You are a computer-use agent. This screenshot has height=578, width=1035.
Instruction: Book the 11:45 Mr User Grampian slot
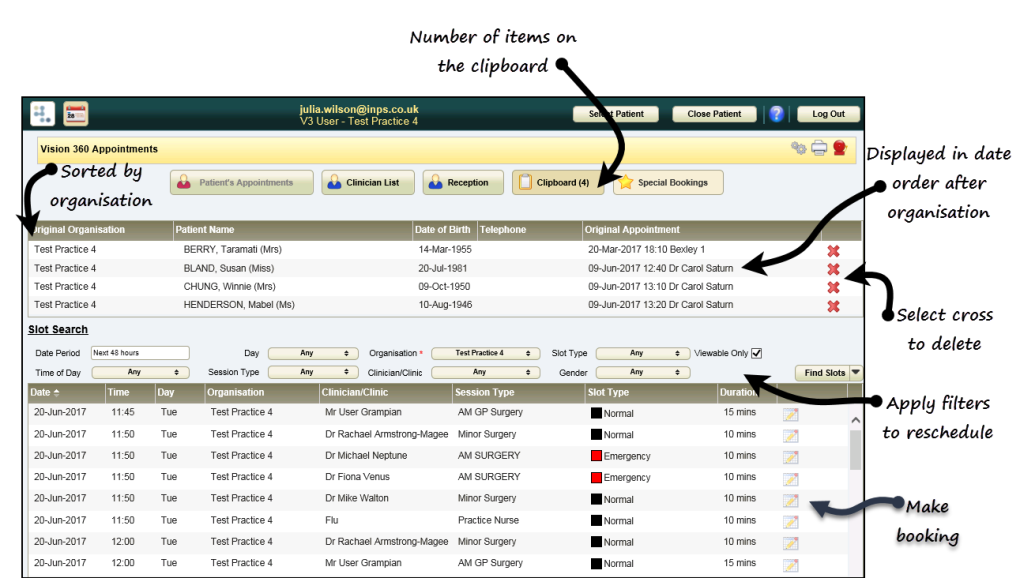click(791, 413)
